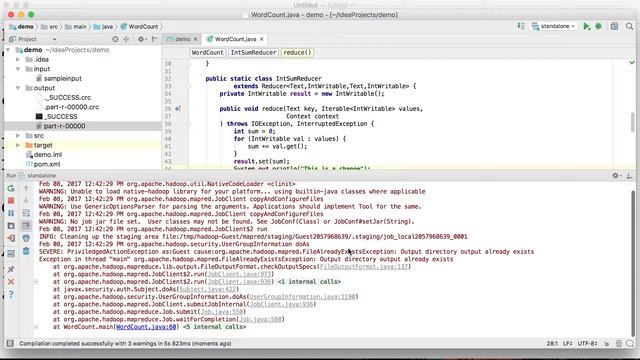Open Project Structure from toolbar
This screenshot has width=640, height=360.
pyautogui.click(x=614, y=26)
